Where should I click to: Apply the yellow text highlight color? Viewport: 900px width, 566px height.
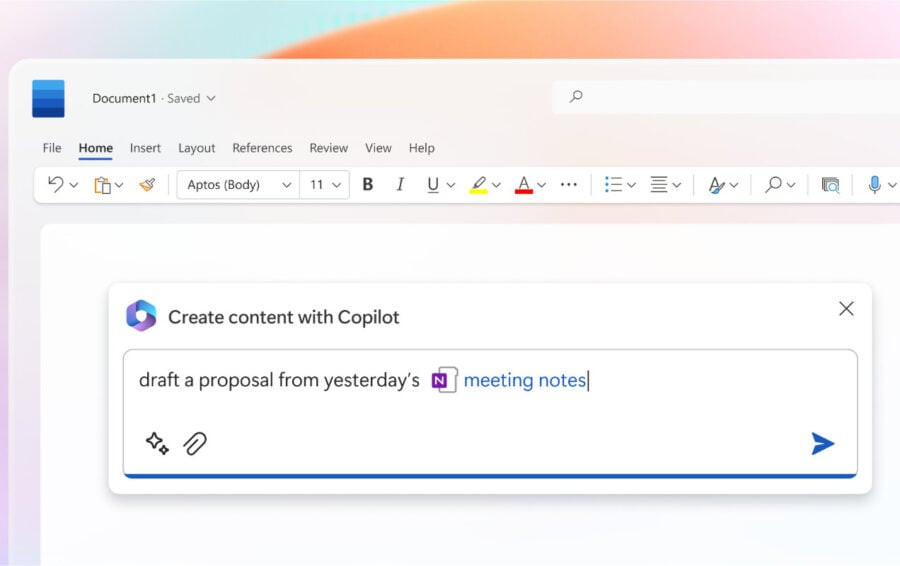click(478, 185)
